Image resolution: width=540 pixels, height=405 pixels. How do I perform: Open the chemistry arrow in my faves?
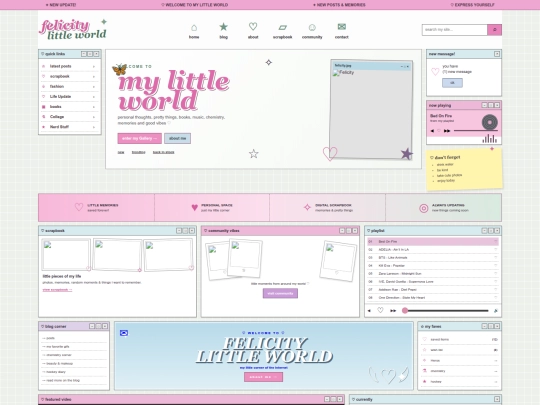[x=496, y=371]
